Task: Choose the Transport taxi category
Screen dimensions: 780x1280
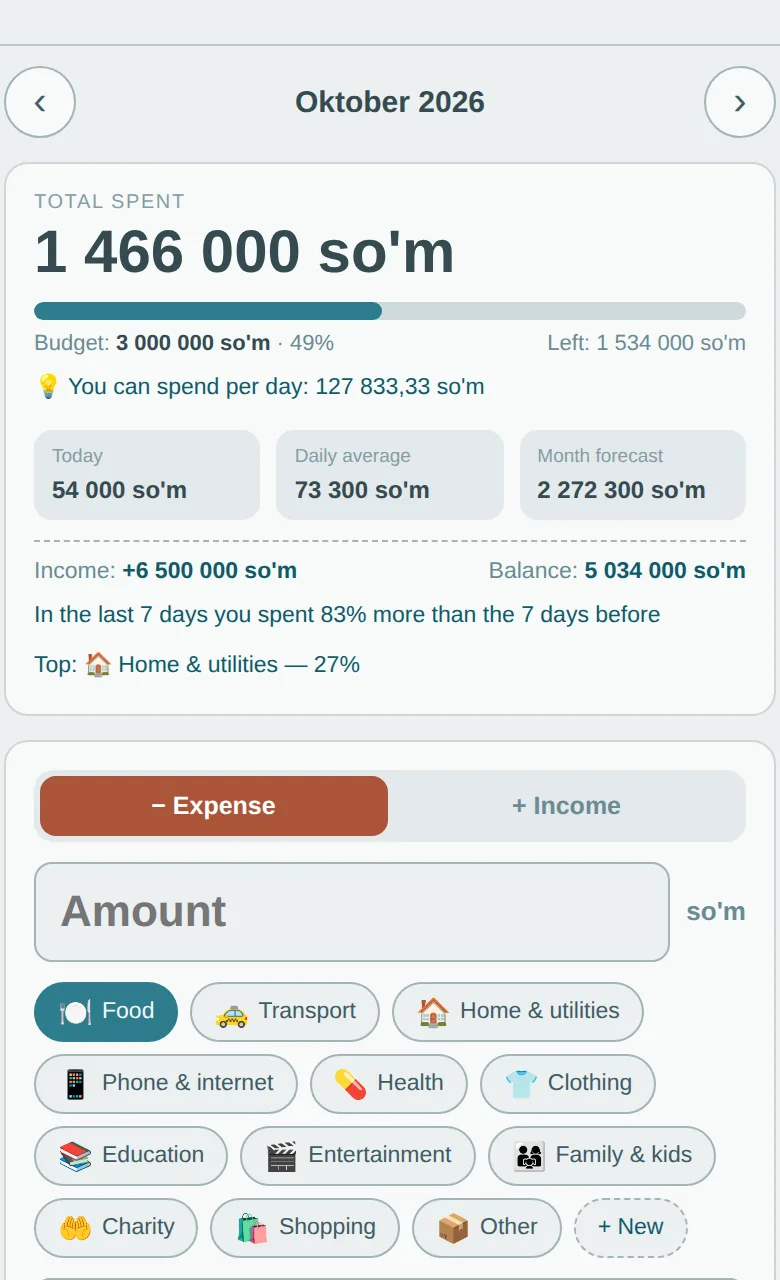Action: pyautogui.click(x=285, y=1012)
